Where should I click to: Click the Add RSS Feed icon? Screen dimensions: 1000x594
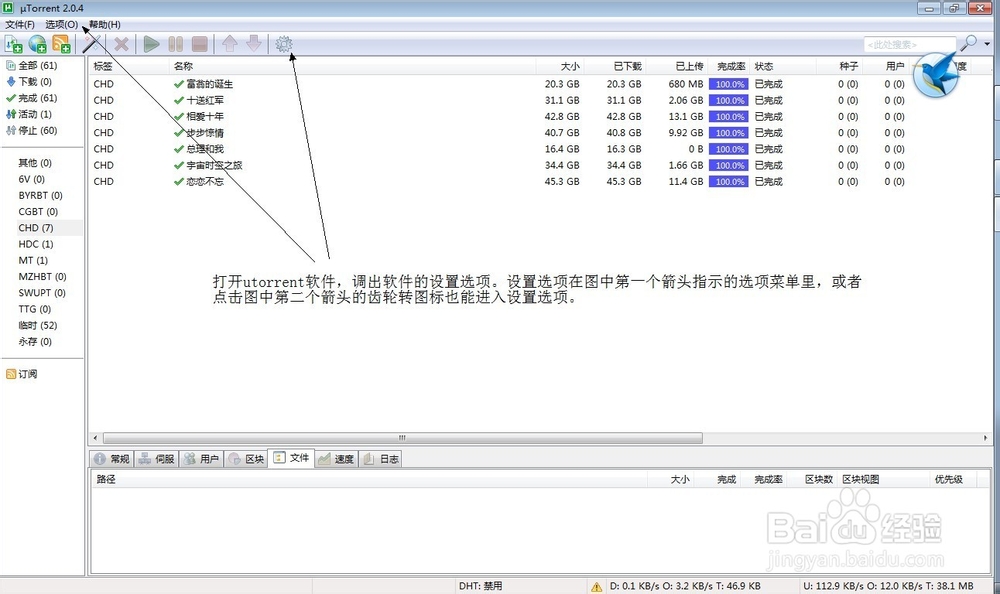tap(61, 44)
